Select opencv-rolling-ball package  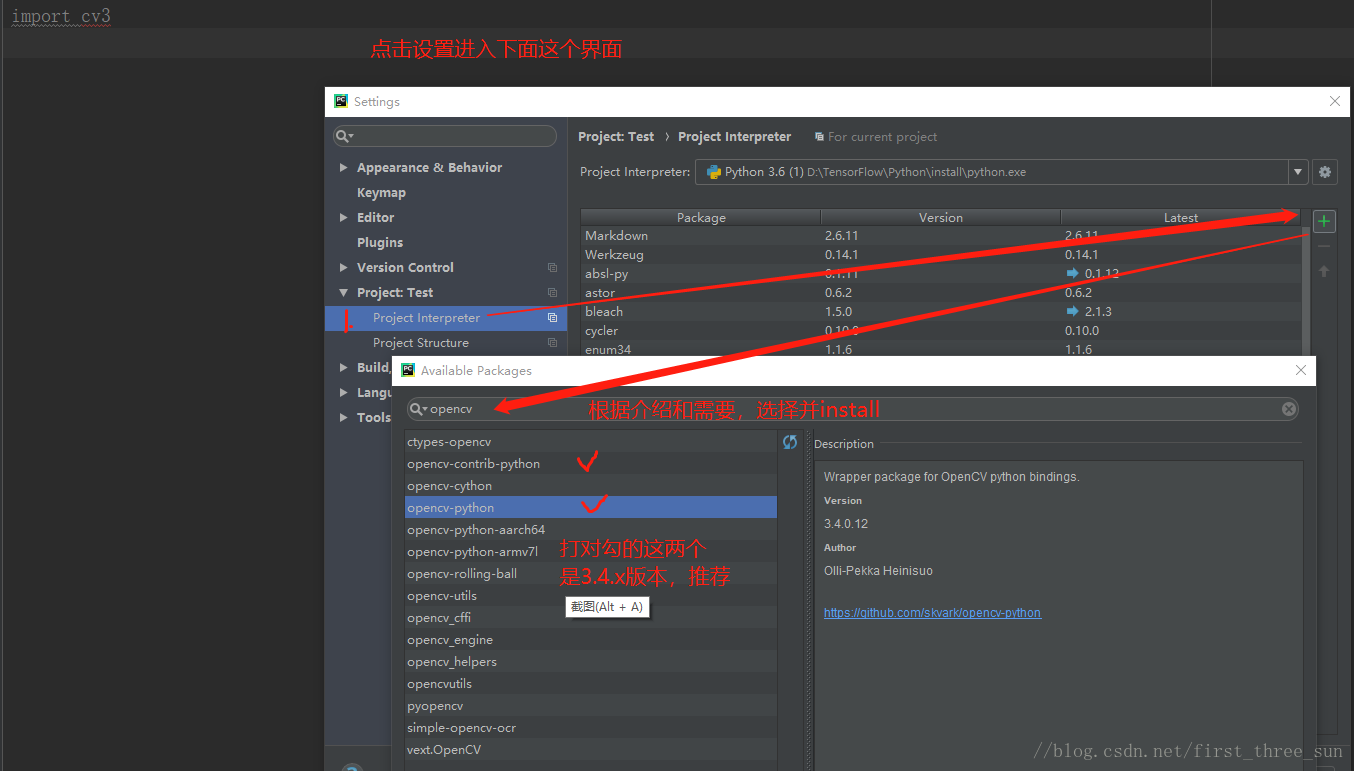[x=591, y=574]
